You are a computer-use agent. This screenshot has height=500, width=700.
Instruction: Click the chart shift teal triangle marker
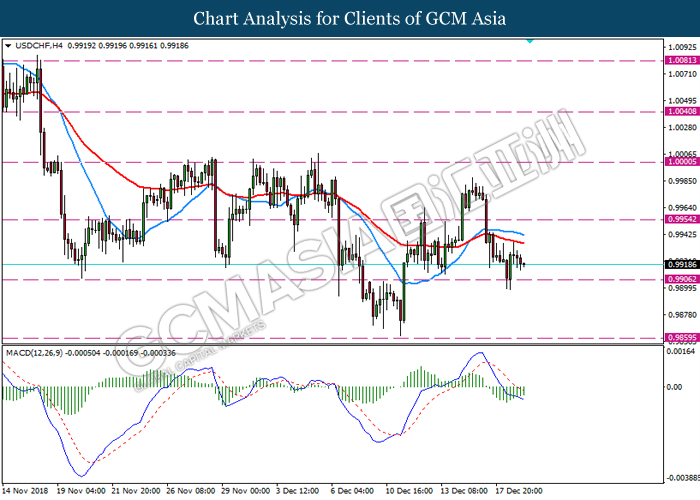(x=530, y=41)
